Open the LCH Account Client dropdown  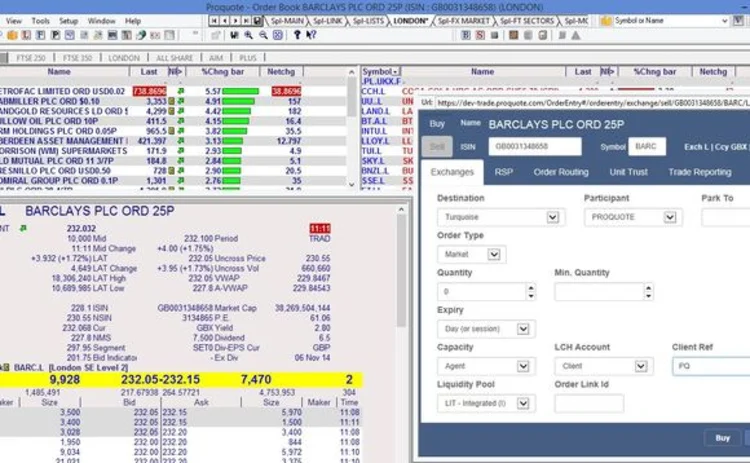pos(641,366)
